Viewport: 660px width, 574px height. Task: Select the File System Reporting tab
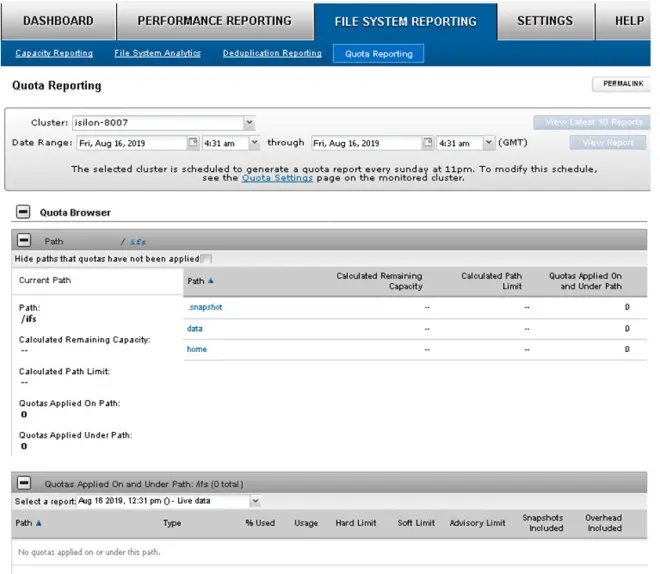pyautogui.click(x=405, y=21)
